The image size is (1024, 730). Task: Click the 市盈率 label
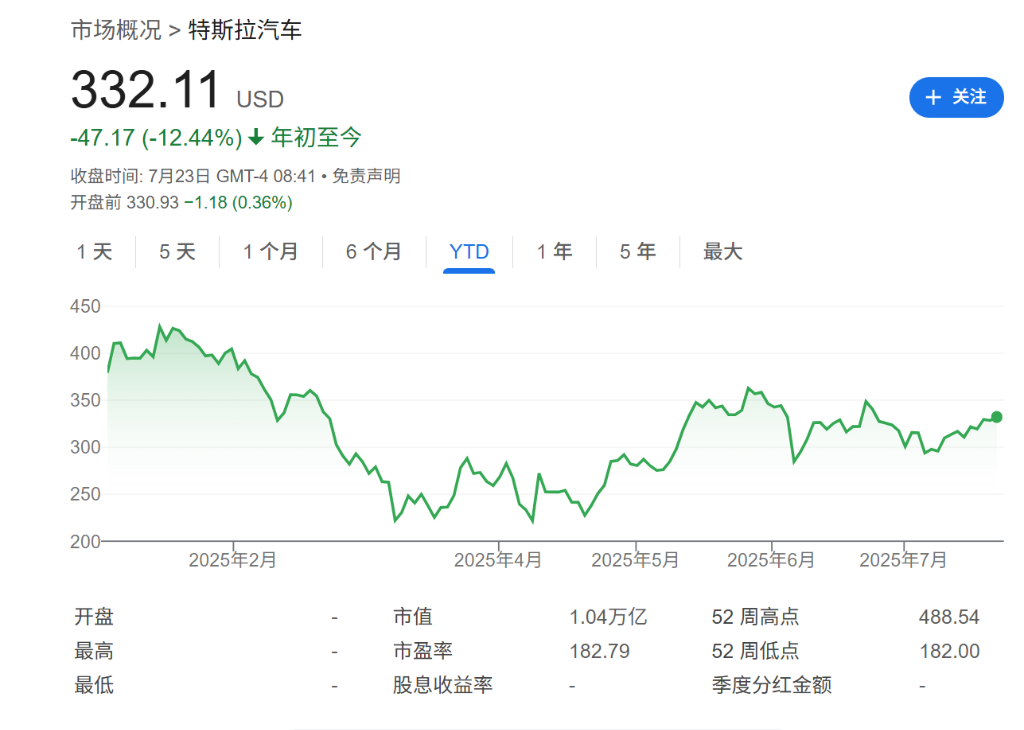pos(423,651)
